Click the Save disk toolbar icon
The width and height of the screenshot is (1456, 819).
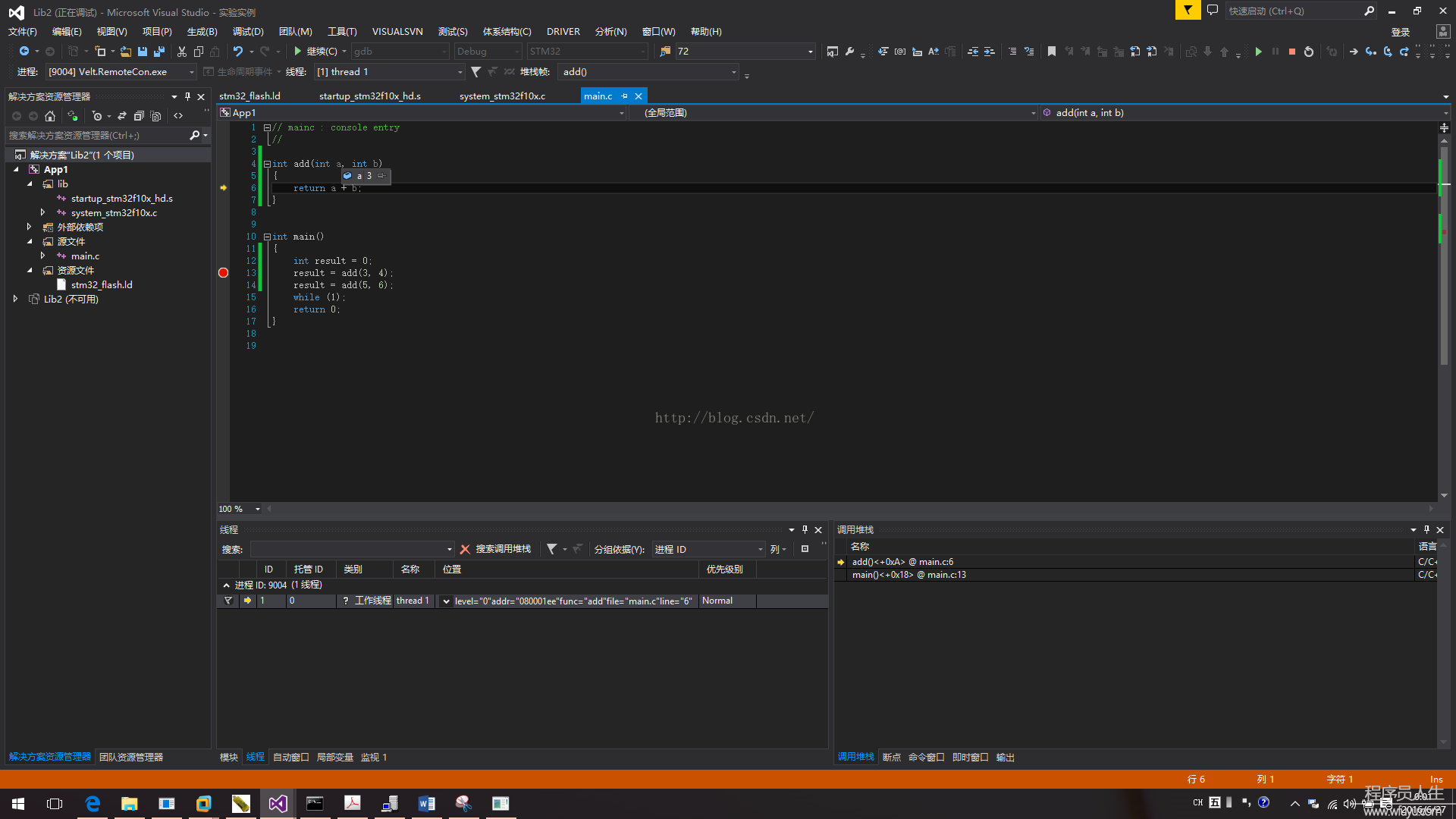[143, 52]
